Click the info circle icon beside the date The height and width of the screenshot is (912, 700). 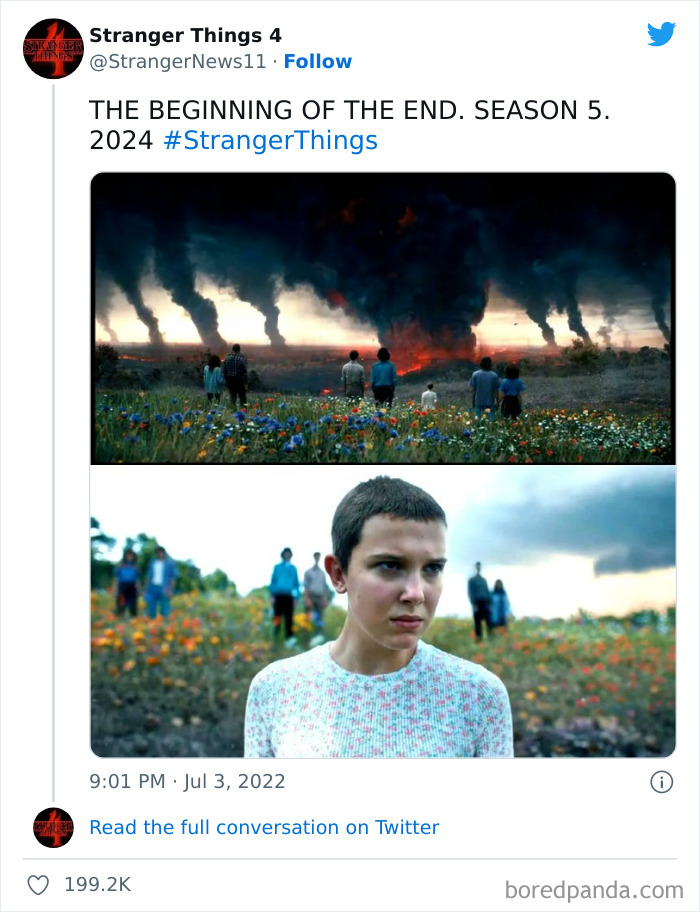(x=661, y=782)
